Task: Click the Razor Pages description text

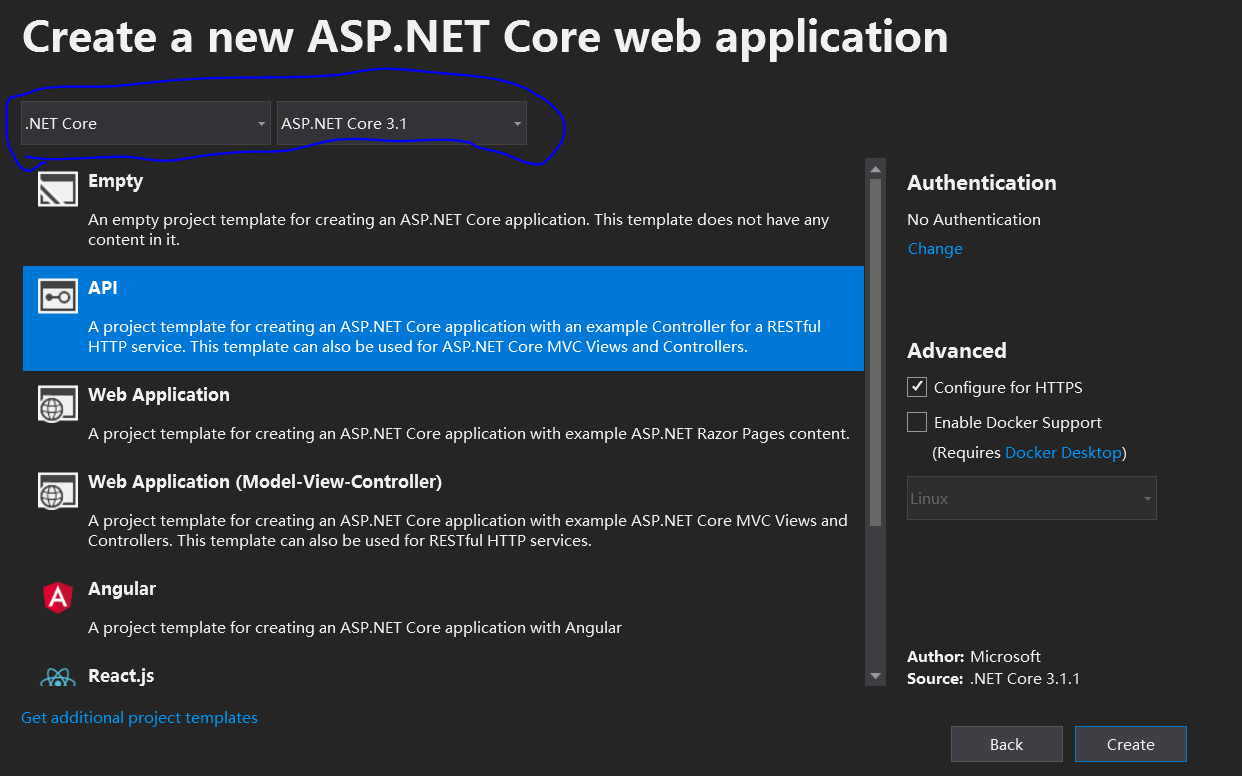Action: coord(469,434)
